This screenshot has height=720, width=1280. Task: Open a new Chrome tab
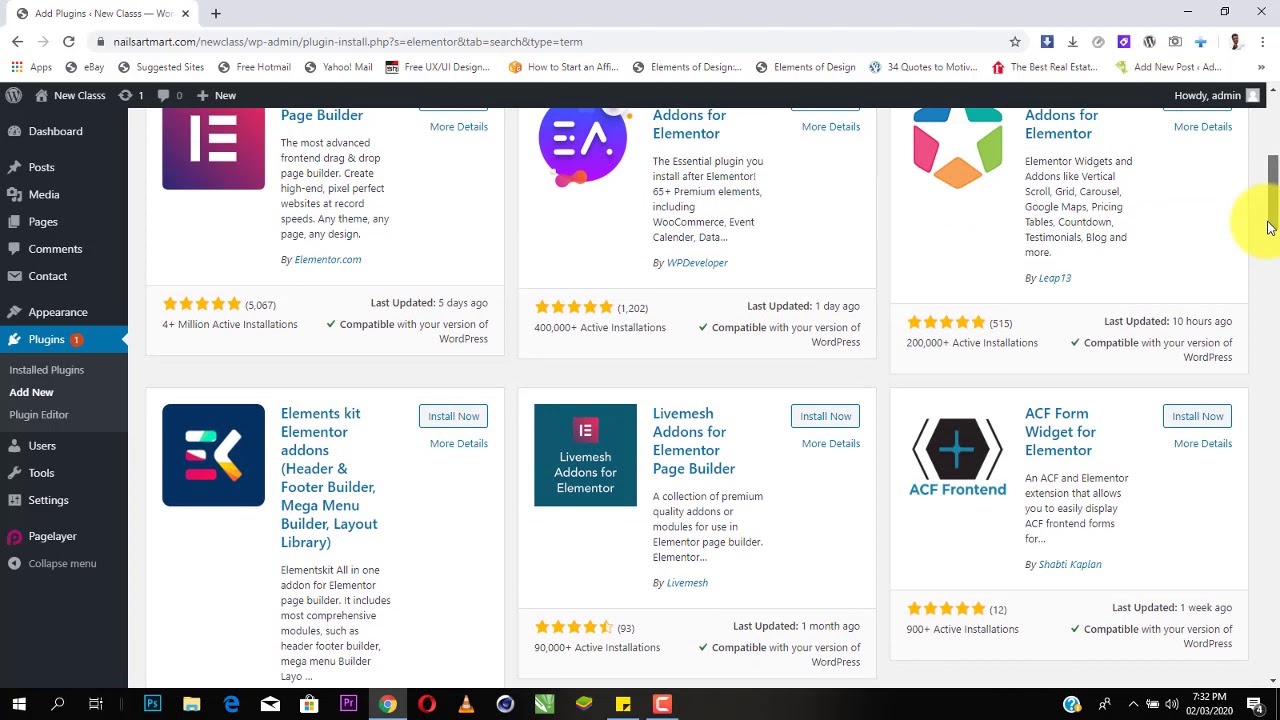215,13
